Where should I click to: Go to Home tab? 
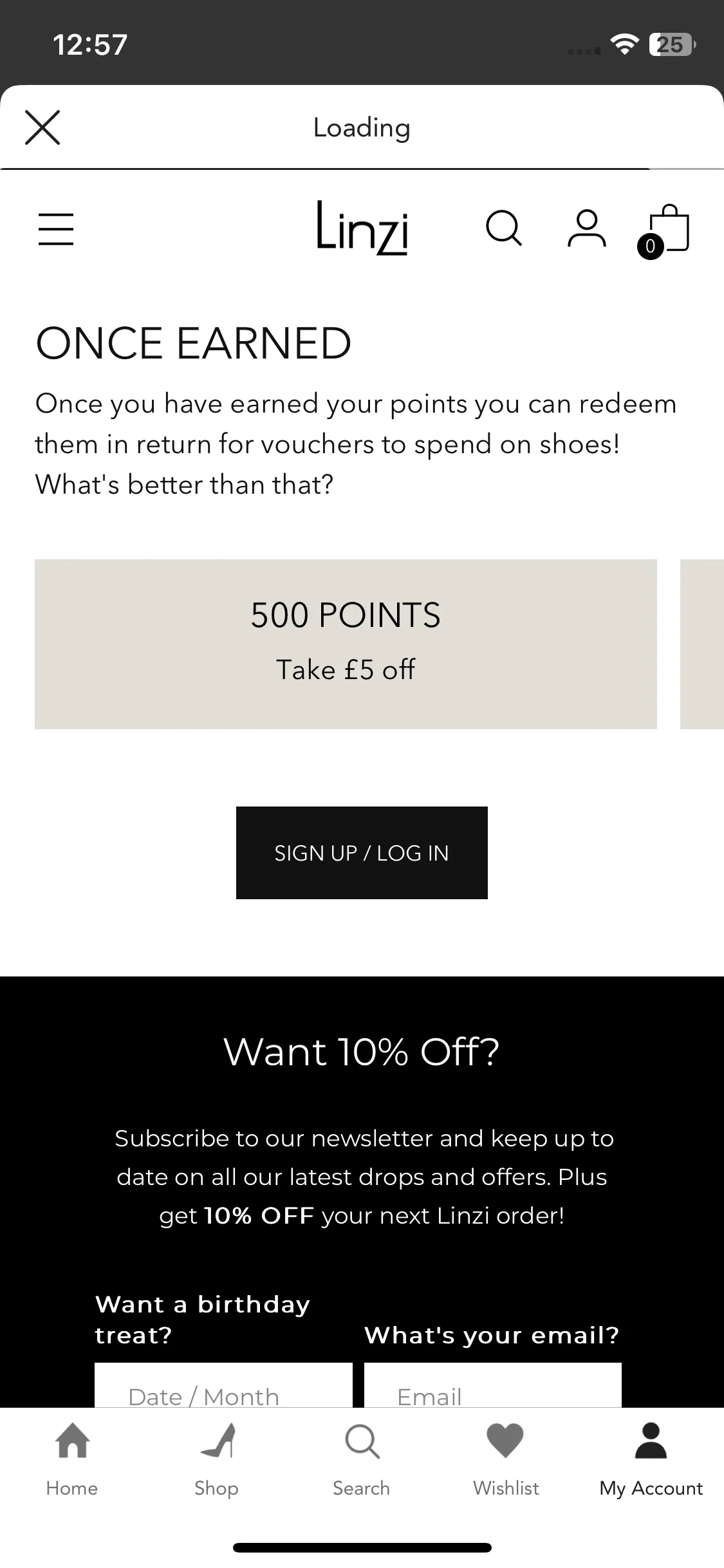tap(72, 1460)
